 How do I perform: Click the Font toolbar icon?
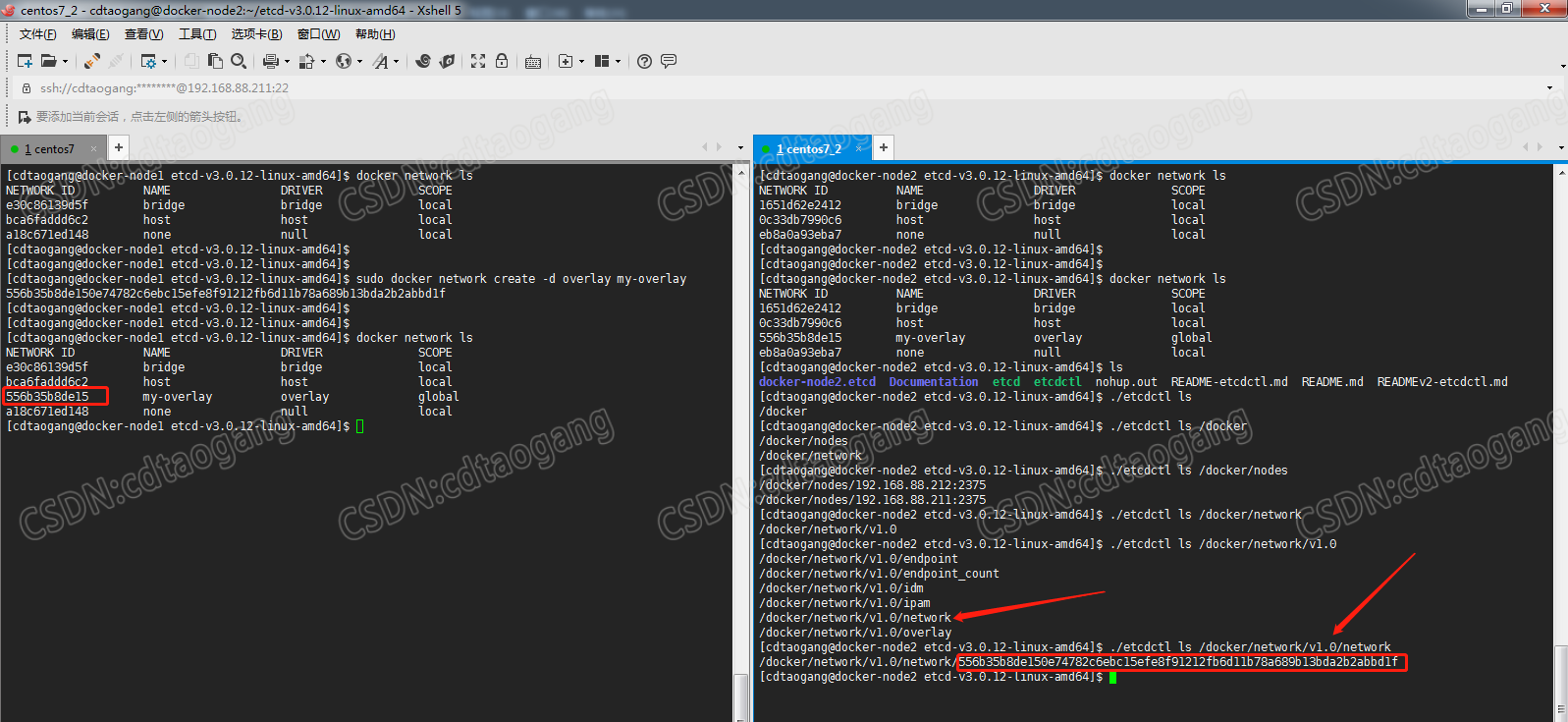(380, 61)
